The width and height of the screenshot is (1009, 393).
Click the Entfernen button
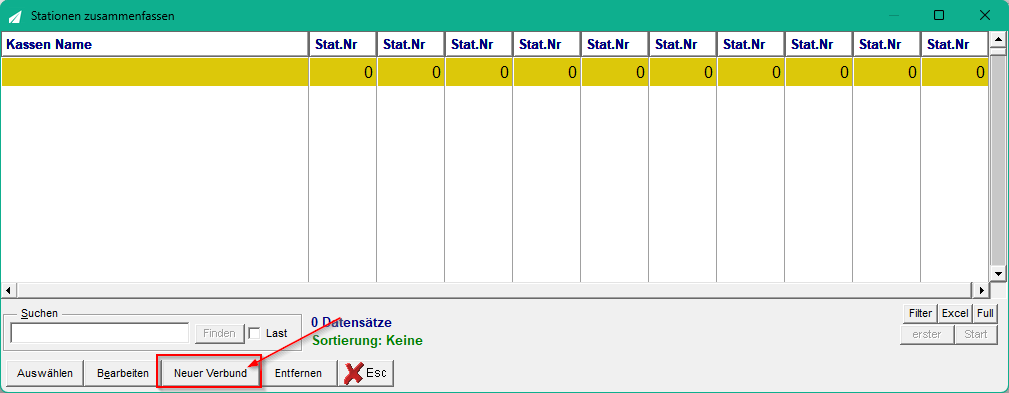[x=299, y=373]
